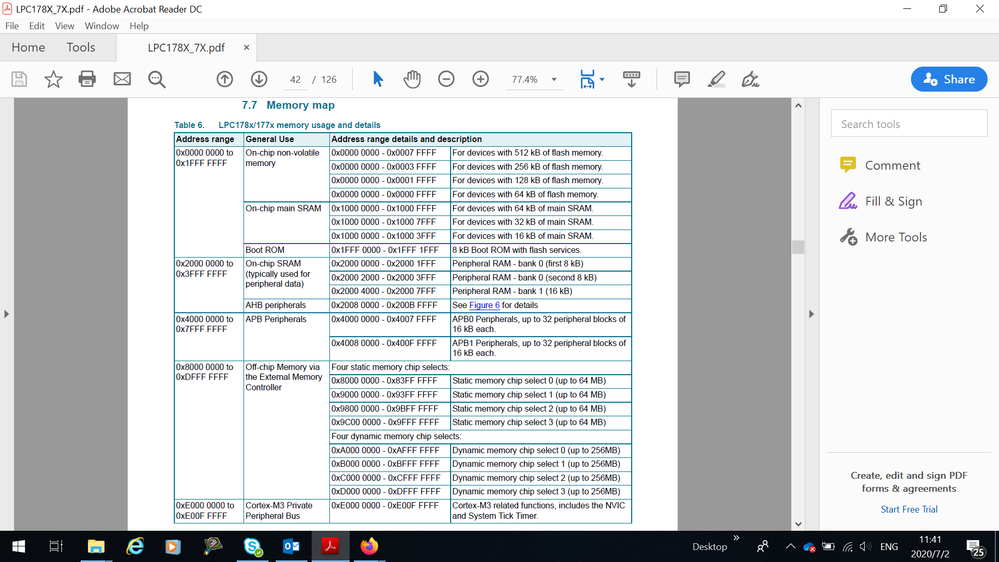
Task: Close the LPC178X_7X.pdf tab
Action: pyautogui.click(x=246, y=47)
